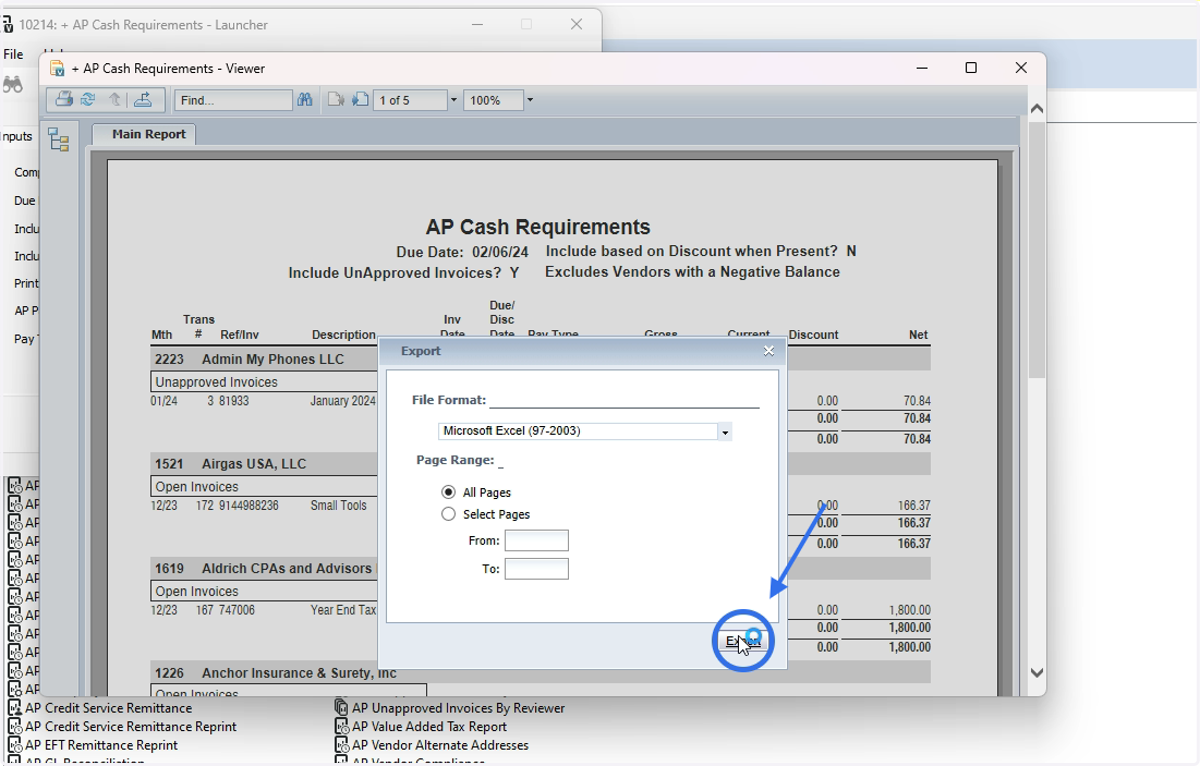
Task: Click AP Value Added Tax Report label
Action: pyautogui.click(x=429, y=727)
